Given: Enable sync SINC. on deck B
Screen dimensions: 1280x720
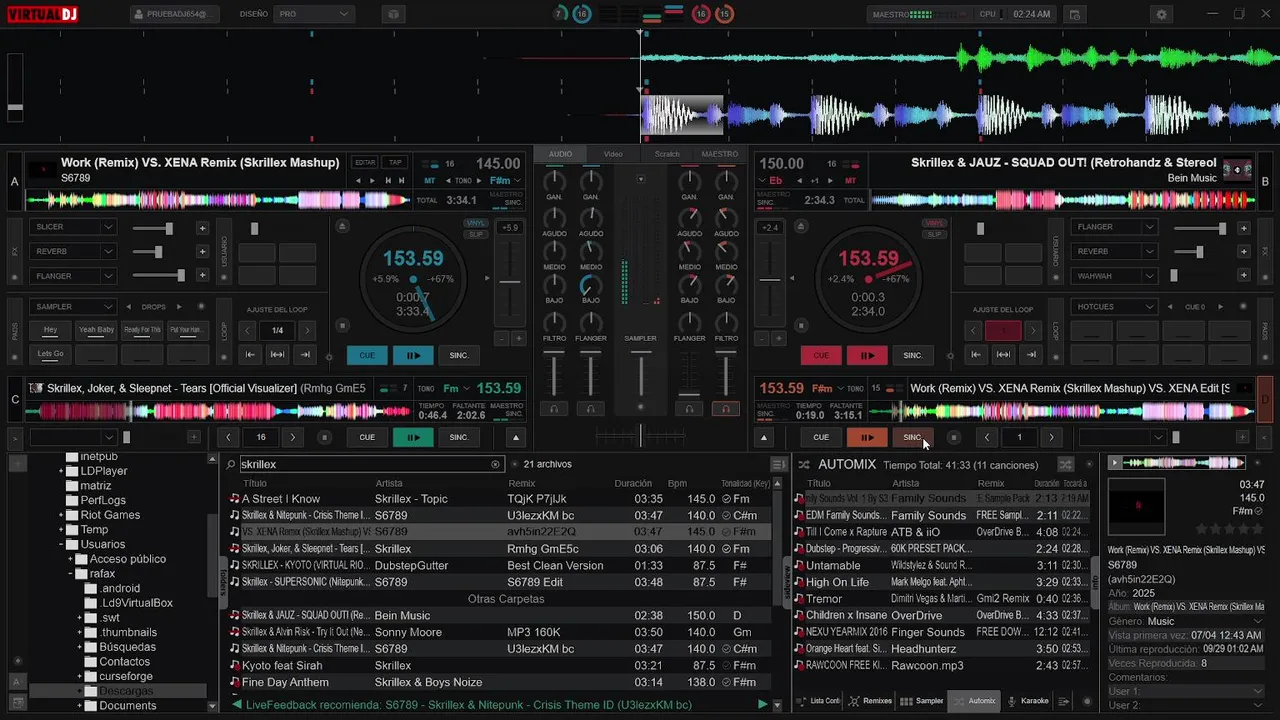Looking at the screenshot, I should [913, 355].
